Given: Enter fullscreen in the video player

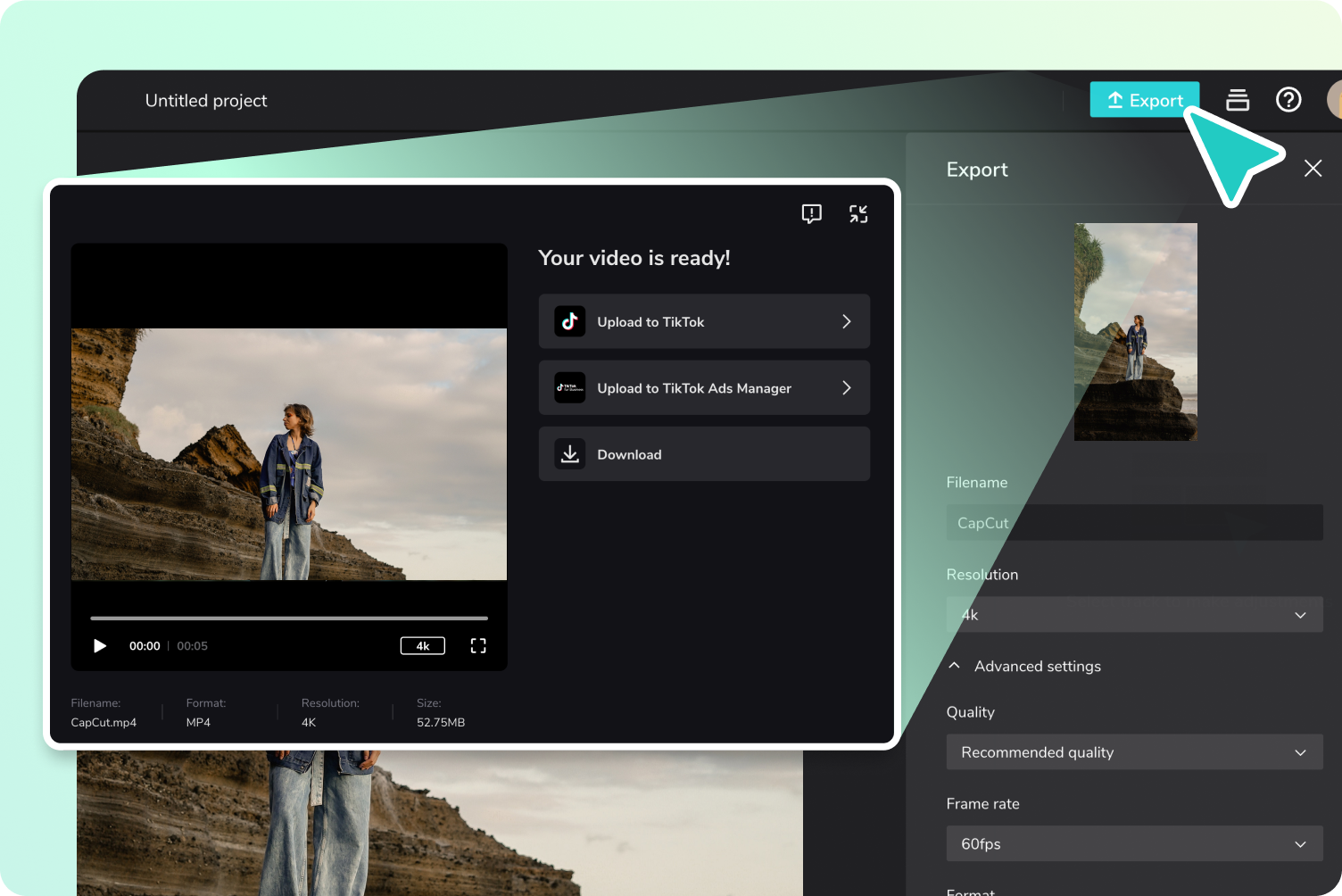Looking at the screenshot, I should 478,646.
